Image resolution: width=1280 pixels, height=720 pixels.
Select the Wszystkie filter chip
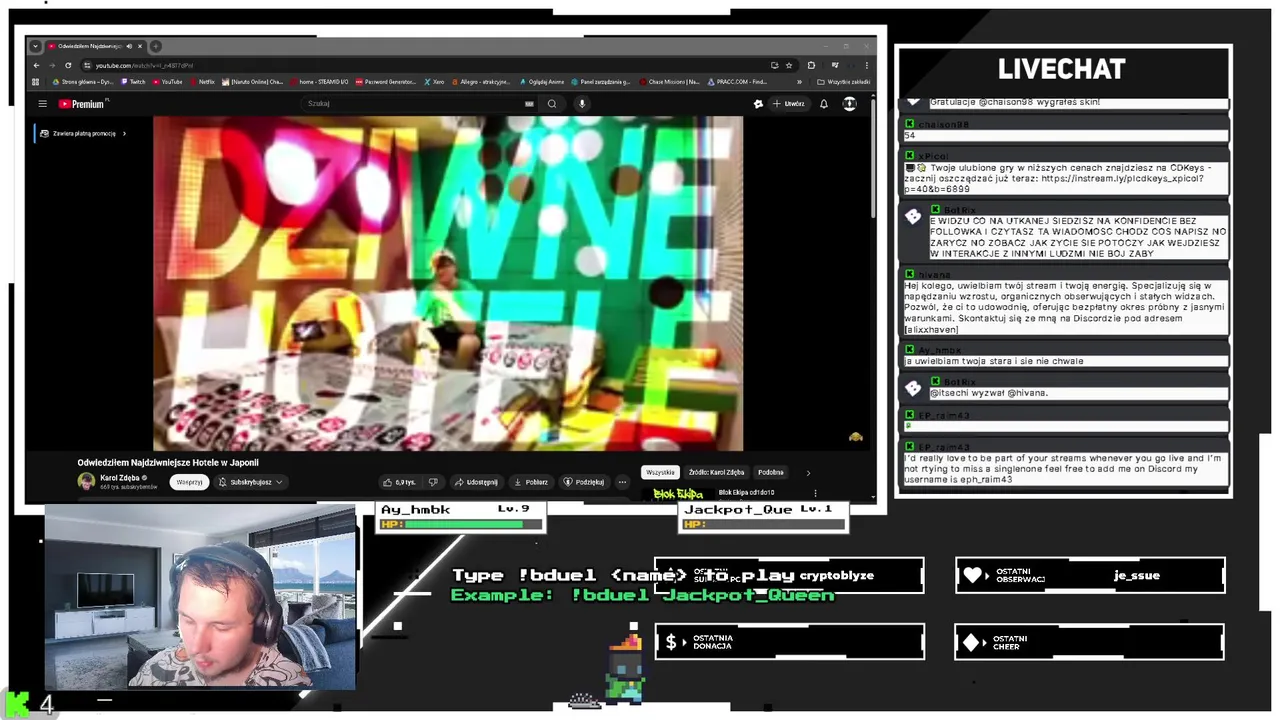(660, 472)
